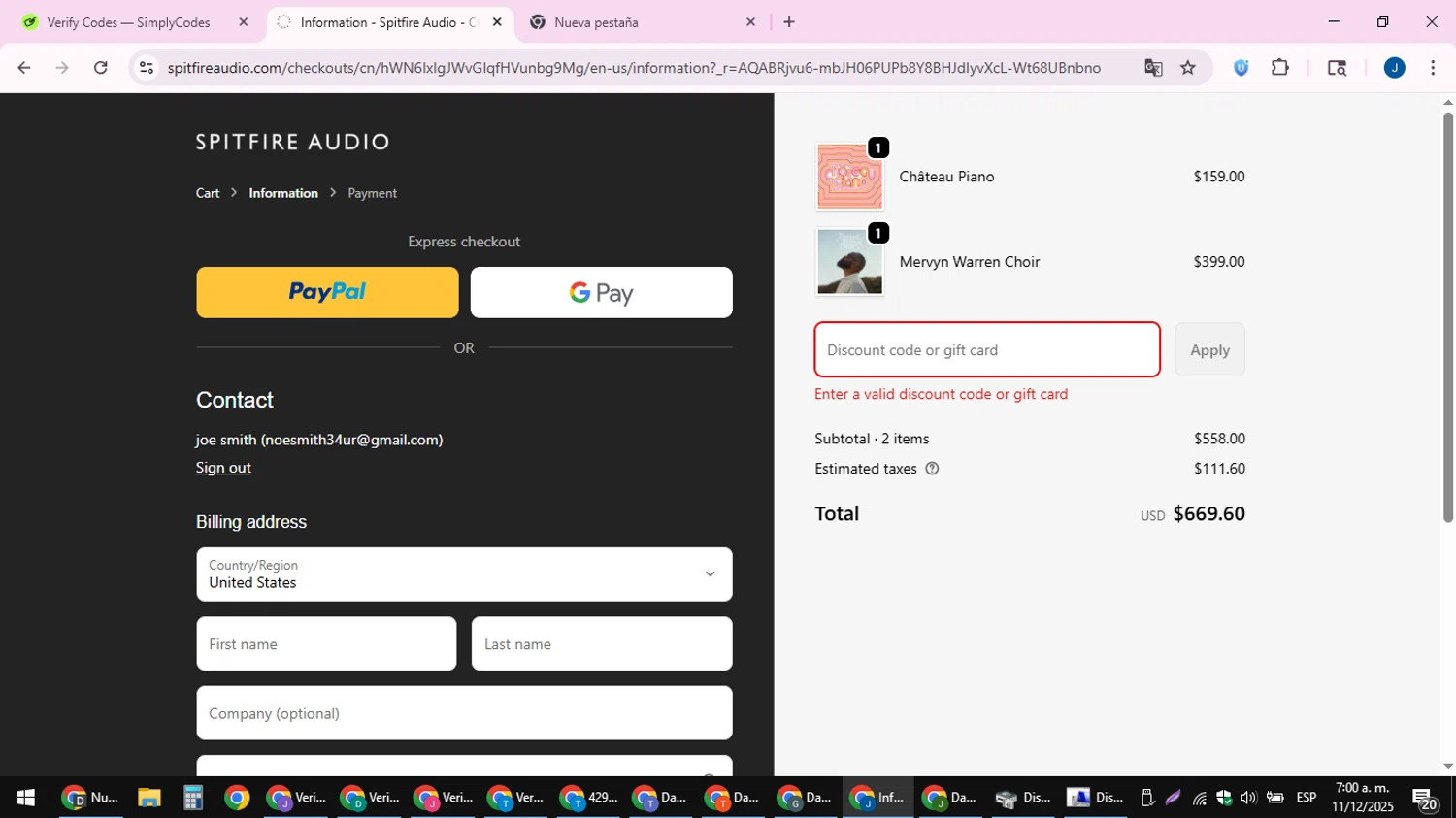
Task: Click the Mervyn Warren Choir product thumbnail
Action: click(849, 262)
